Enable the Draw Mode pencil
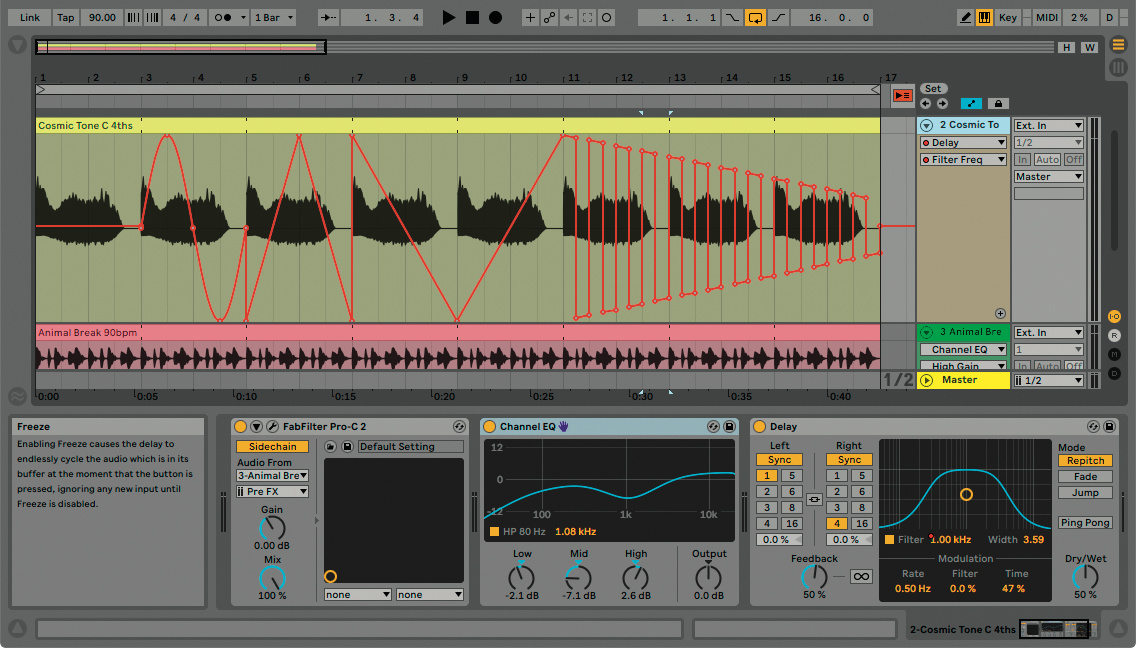This screenshot has width=1136, height=648. pos(965,18)
